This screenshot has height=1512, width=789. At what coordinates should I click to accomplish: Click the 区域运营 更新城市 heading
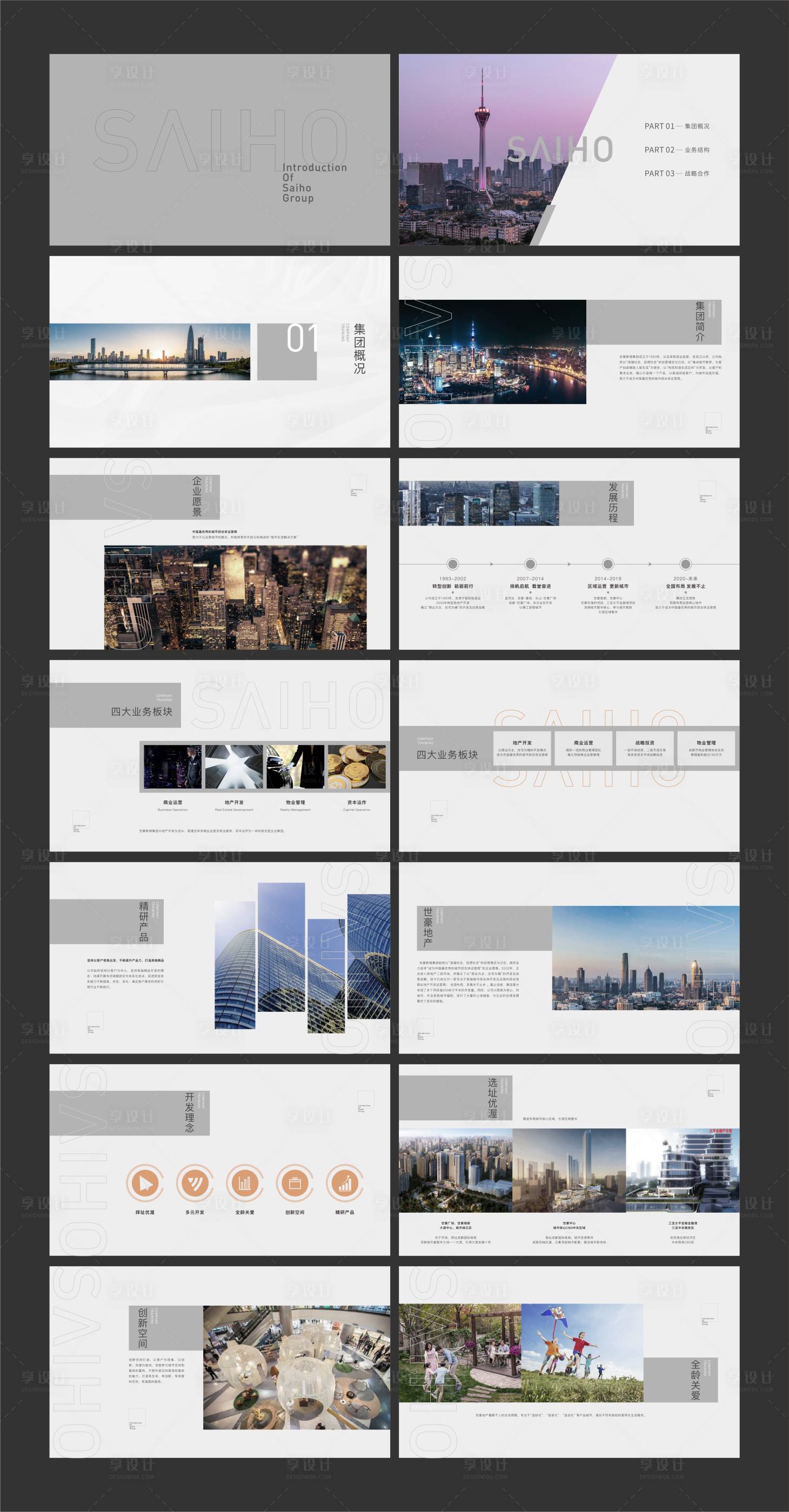click(x=607, y=586)
